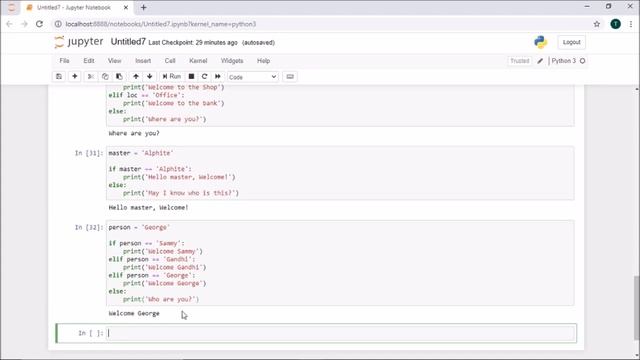Open the command palette keyboard icon
The width and height of the screenshot is (640, 360).
click(x=290, y=76)
